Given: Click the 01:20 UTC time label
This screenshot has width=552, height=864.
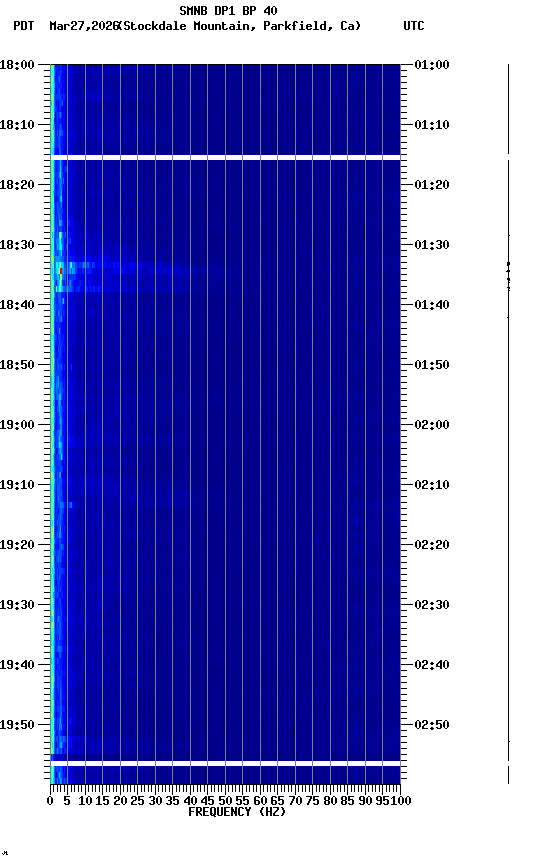Looking at the screenshot, I should (432, 185).
